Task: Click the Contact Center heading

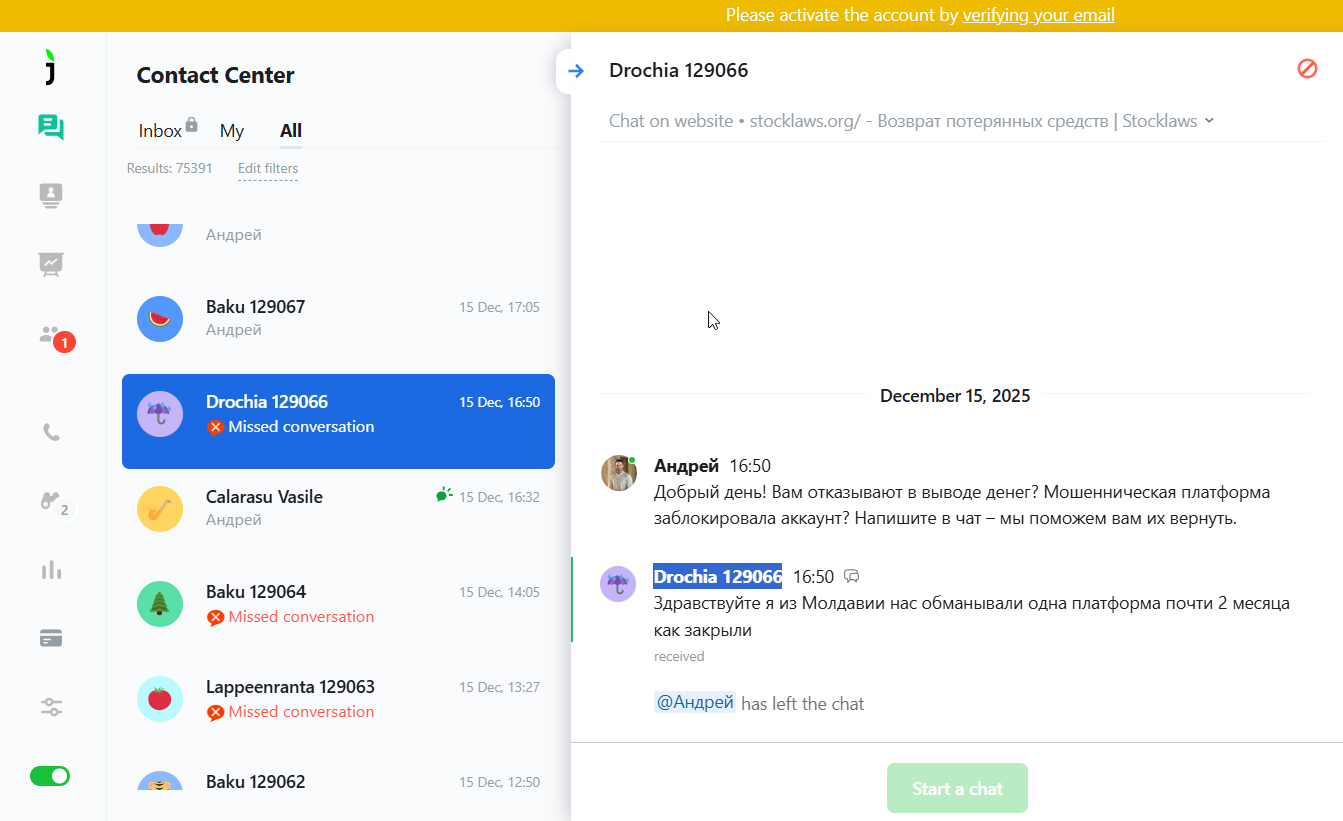Action: [x=215, y=75]
